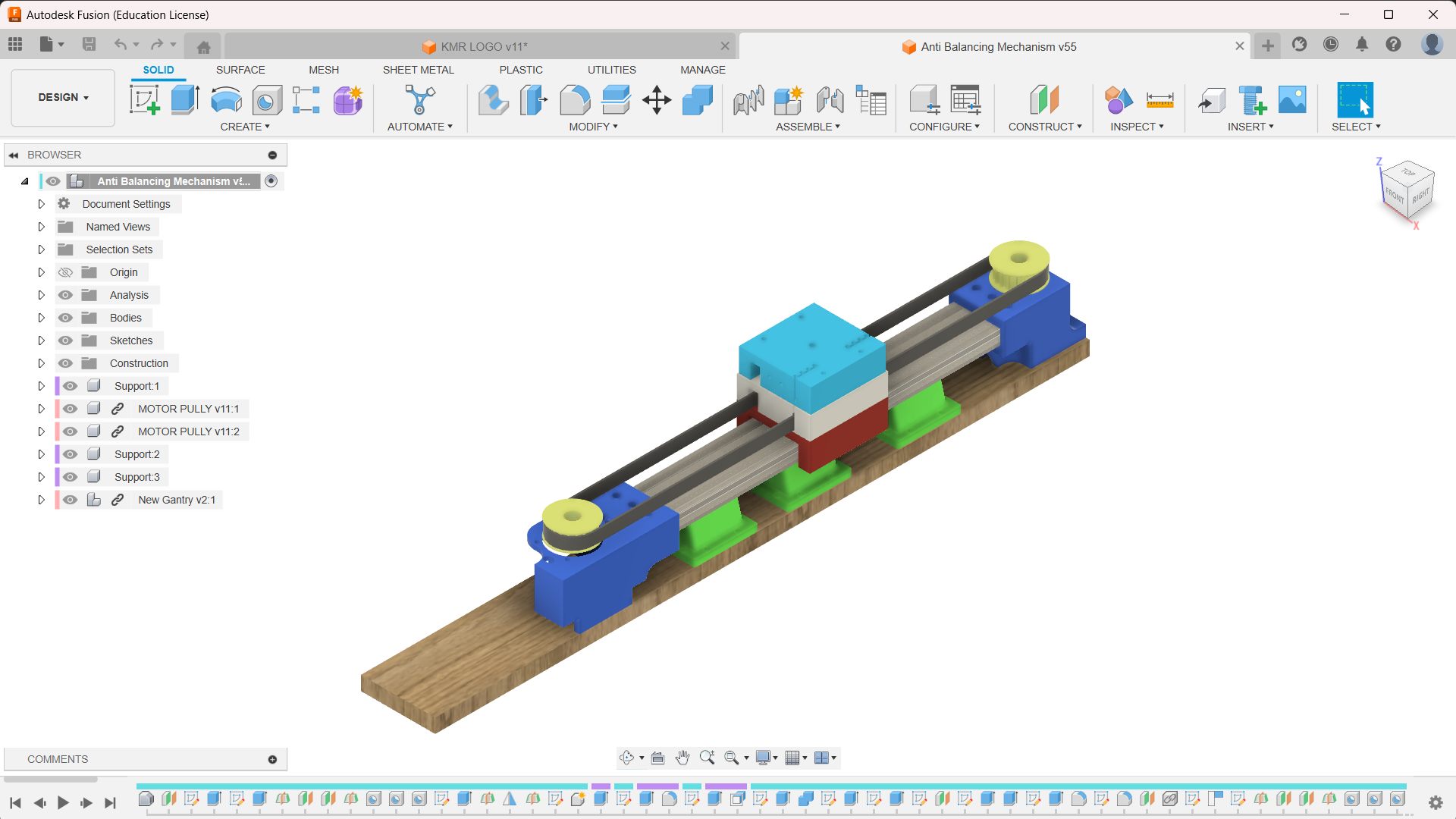
Task: Show the hidden Origin folder
Action: coord(66,272)
